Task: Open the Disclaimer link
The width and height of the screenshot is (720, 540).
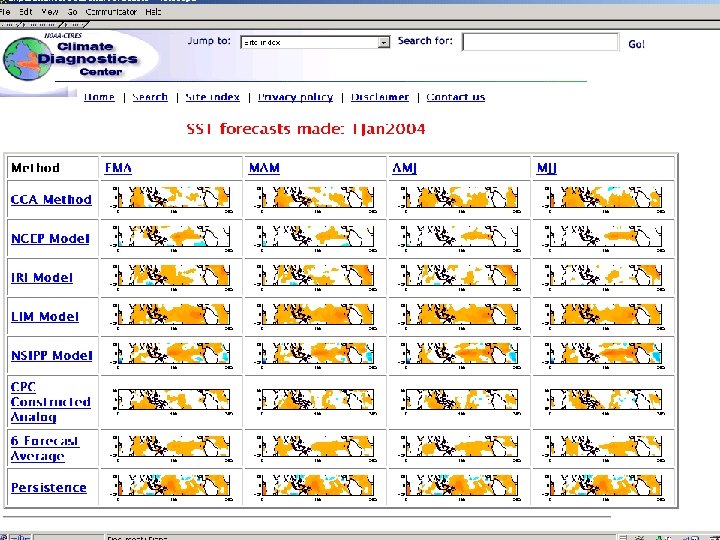Action: (380, 97)
